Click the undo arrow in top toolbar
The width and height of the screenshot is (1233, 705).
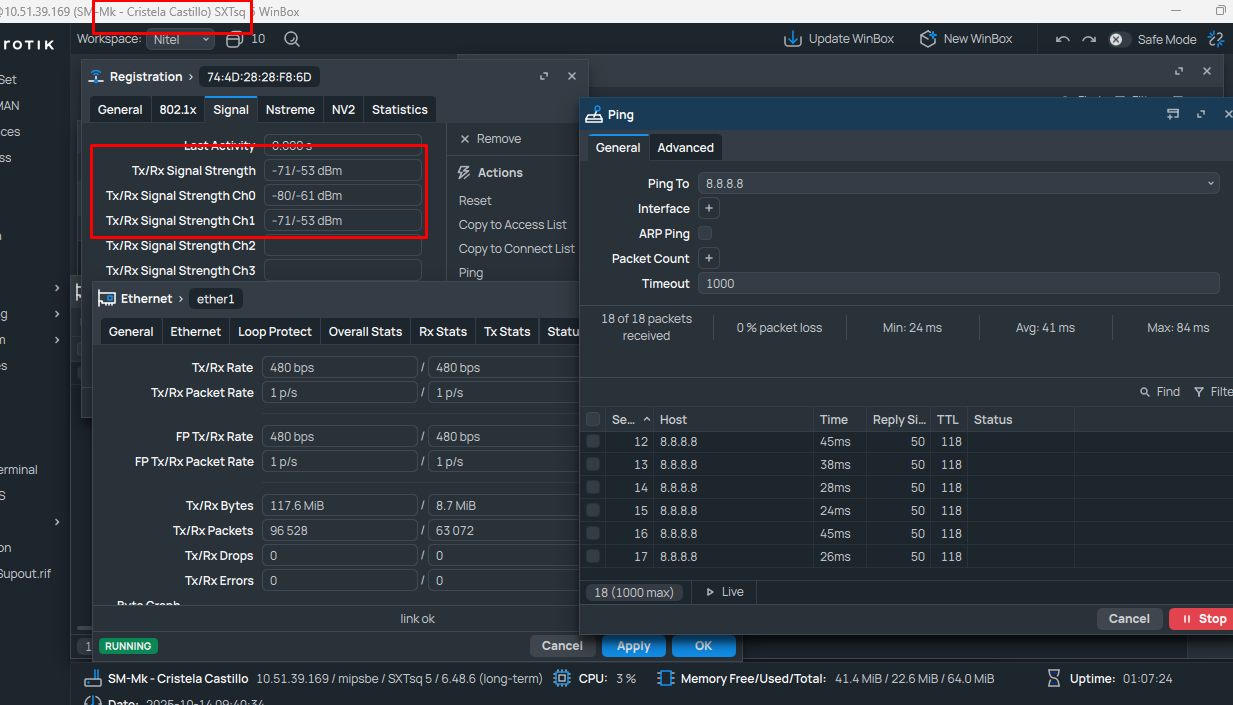[x=1062, y=40]
